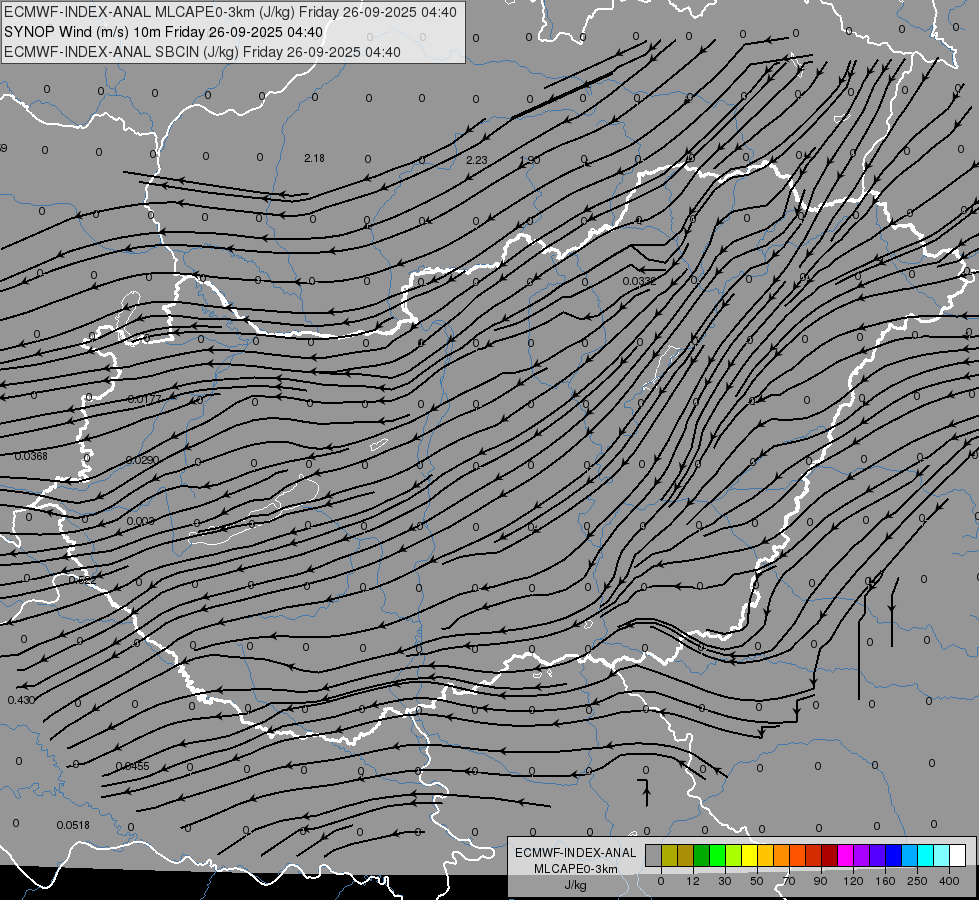The width and height of the screenshot is (979, 900).
Task: Click the 90 tick label on legend
Action: tap(820, 881)
